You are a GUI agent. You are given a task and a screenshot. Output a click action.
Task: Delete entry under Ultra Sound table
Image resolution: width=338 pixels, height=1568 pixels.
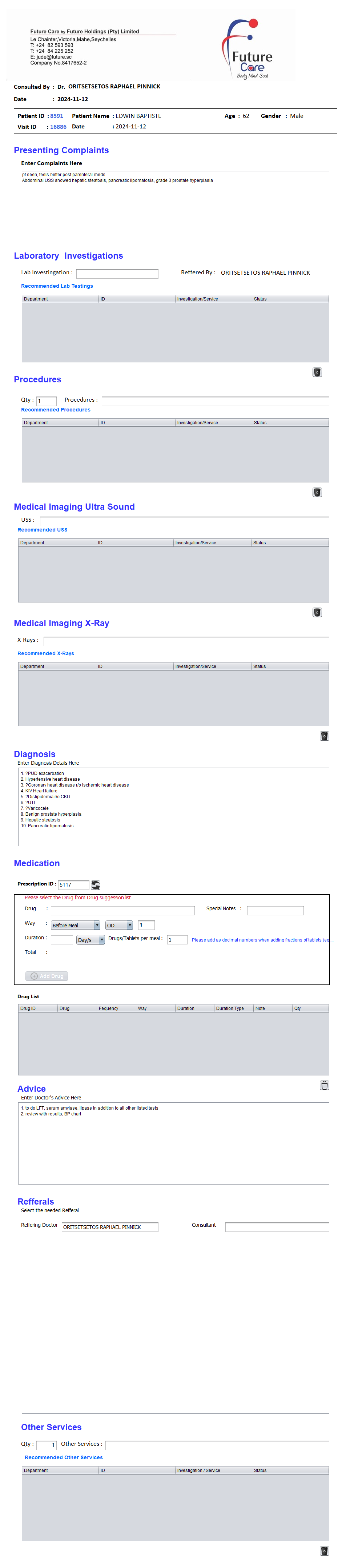click(317, 612)
